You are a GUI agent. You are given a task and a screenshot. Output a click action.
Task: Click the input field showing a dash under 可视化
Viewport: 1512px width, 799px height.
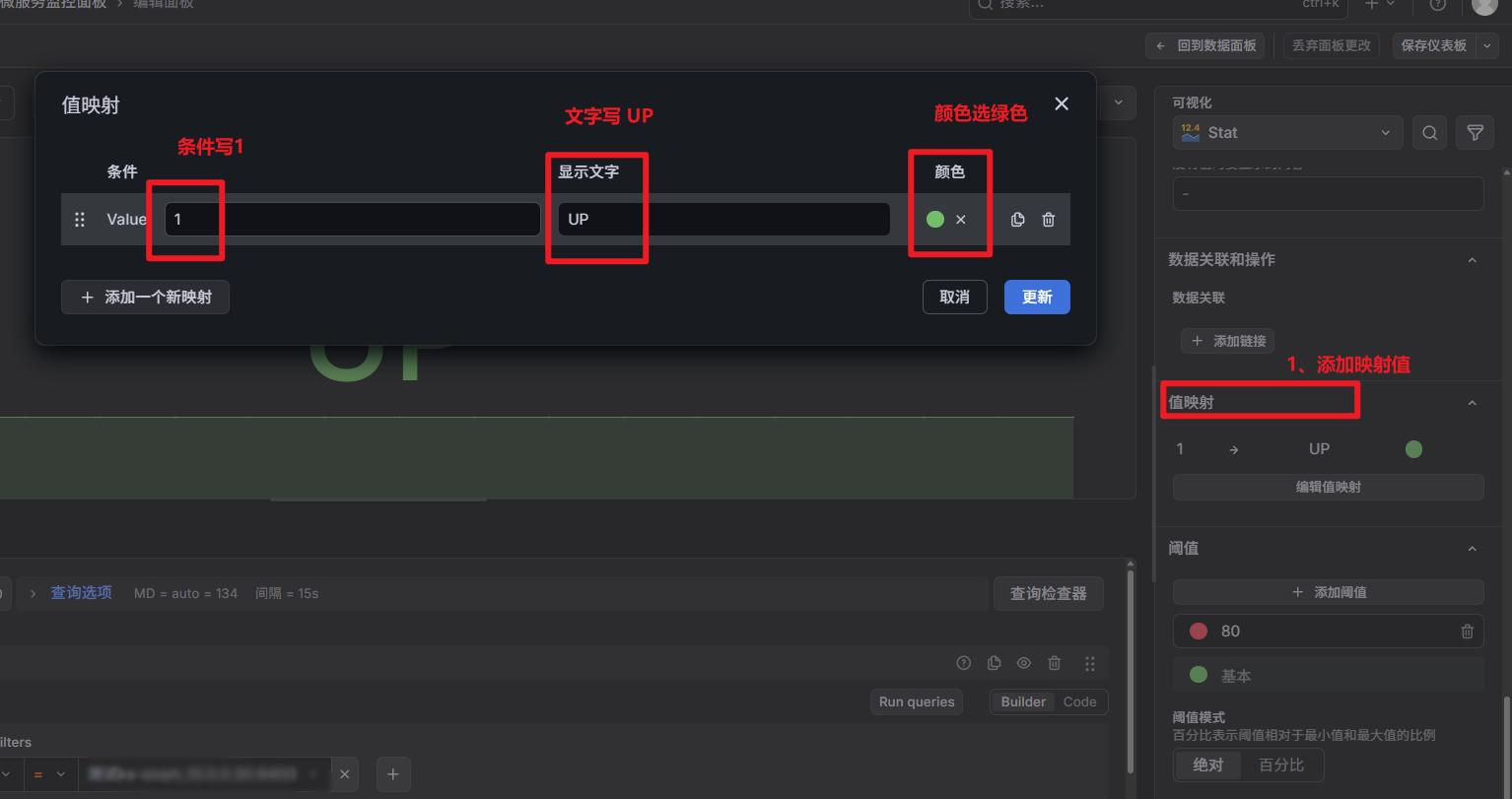pos(1328,193)
